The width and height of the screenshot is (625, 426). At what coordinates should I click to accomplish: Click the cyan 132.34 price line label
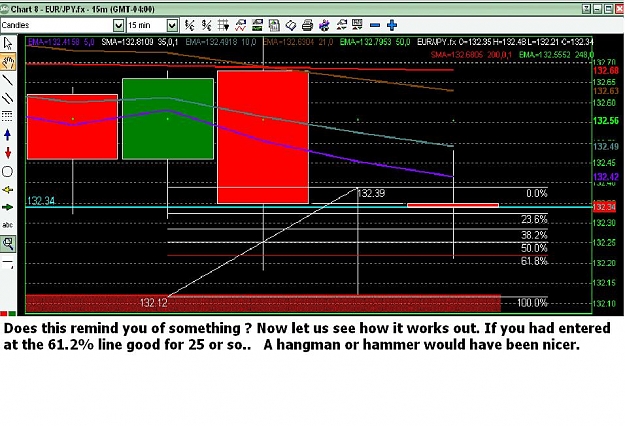click(x=41, y=201)
